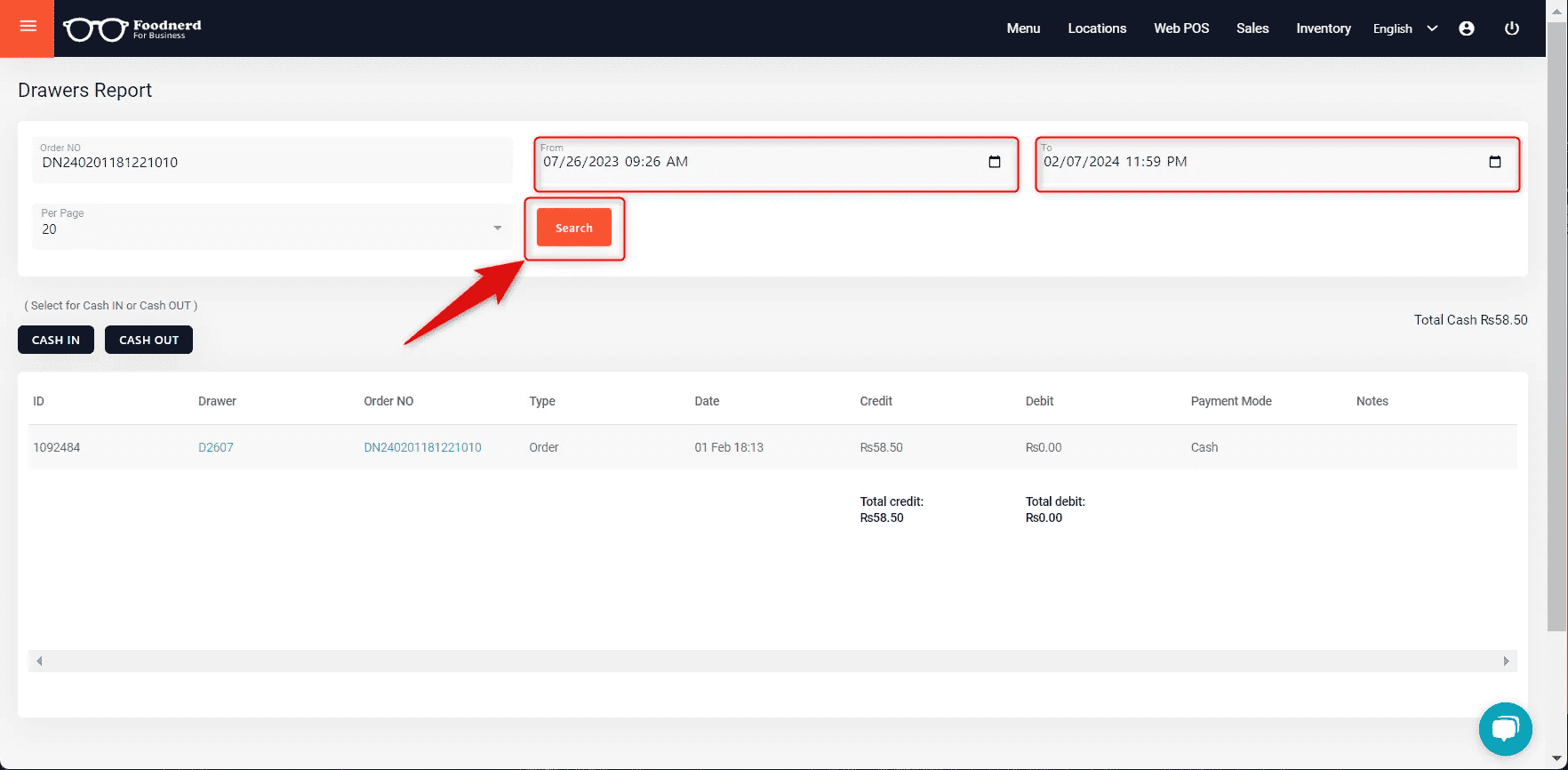Open calendar picker in From date field
This screenshot has width=1568, height=770.
click(x=995, y=162)
